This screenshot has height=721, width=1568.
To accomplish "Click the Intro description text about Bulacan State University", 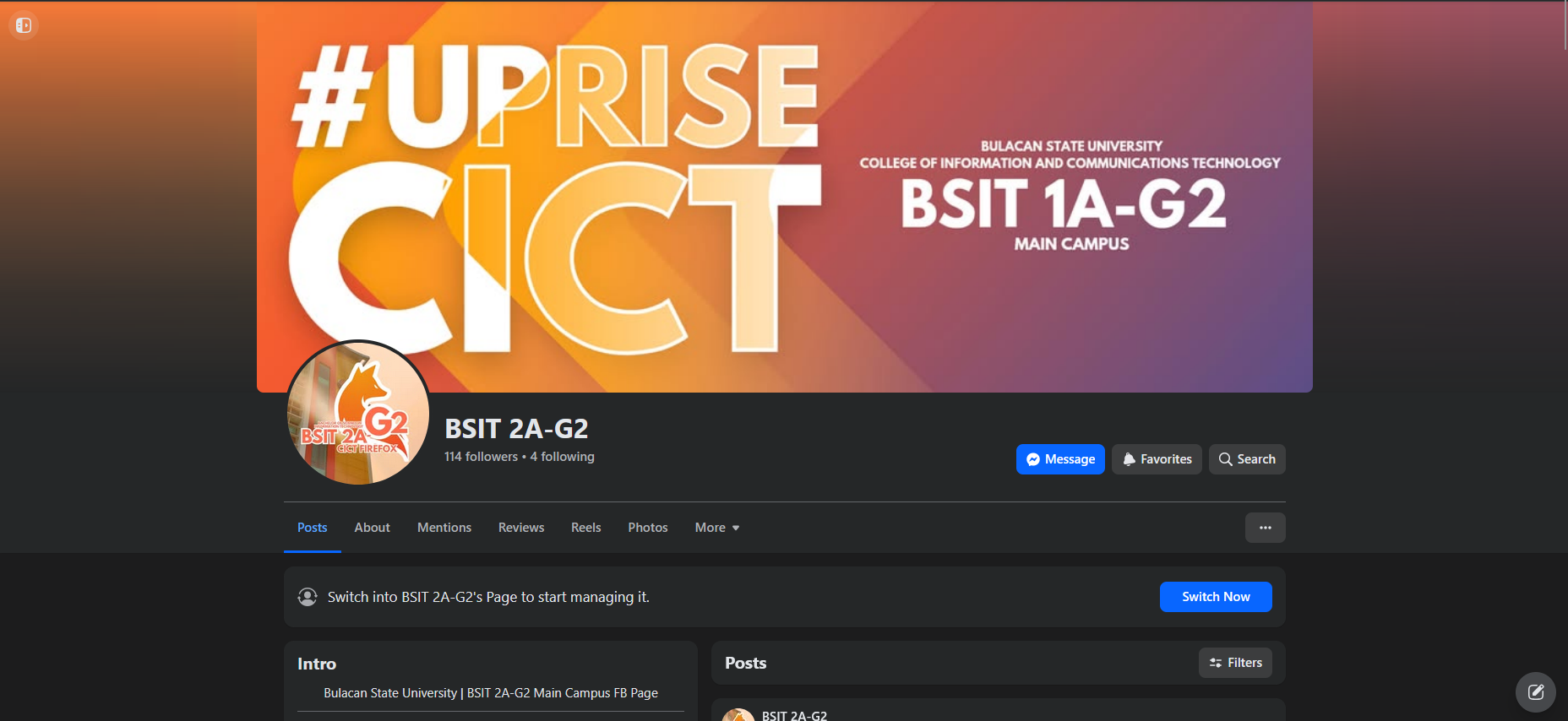I will click(491, 693).
